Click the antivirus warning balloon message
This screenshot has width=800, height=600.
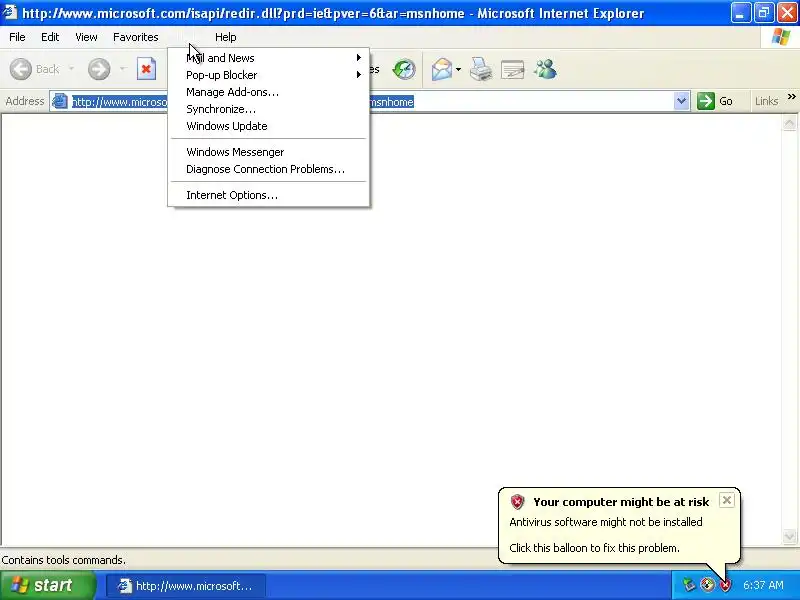coord(606,522)
